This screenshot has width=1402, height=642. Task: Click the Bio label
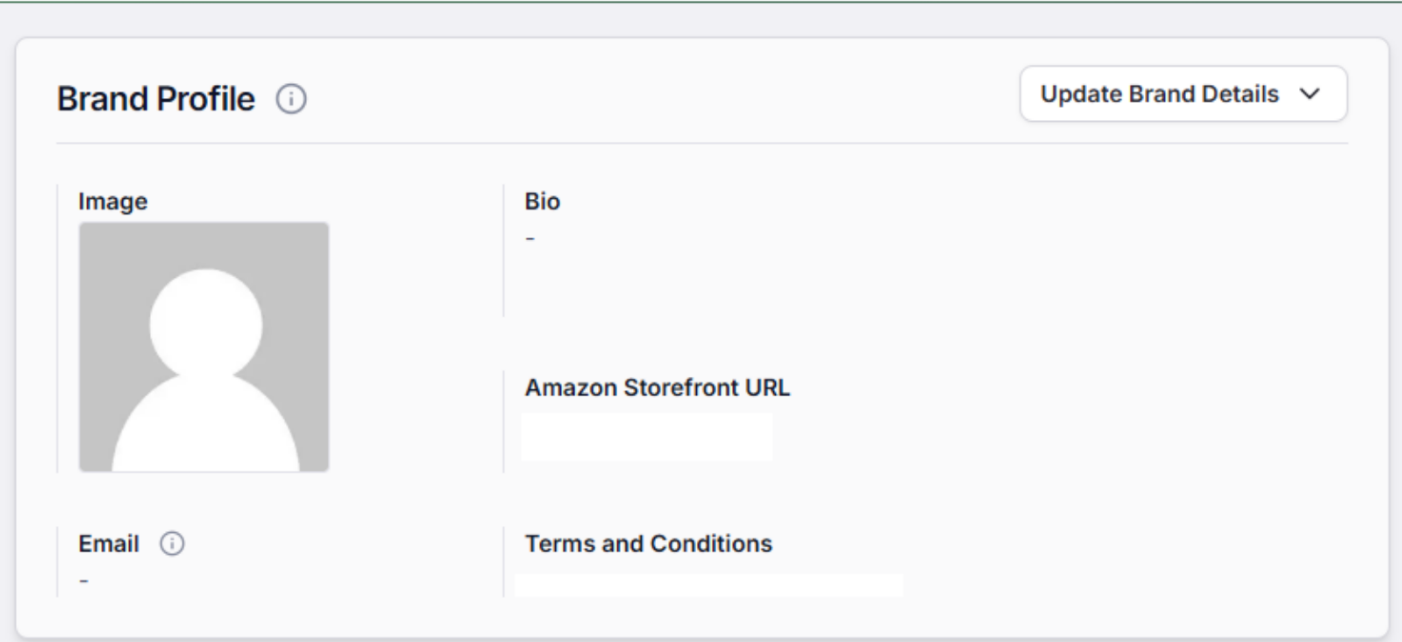coord(543,202)
